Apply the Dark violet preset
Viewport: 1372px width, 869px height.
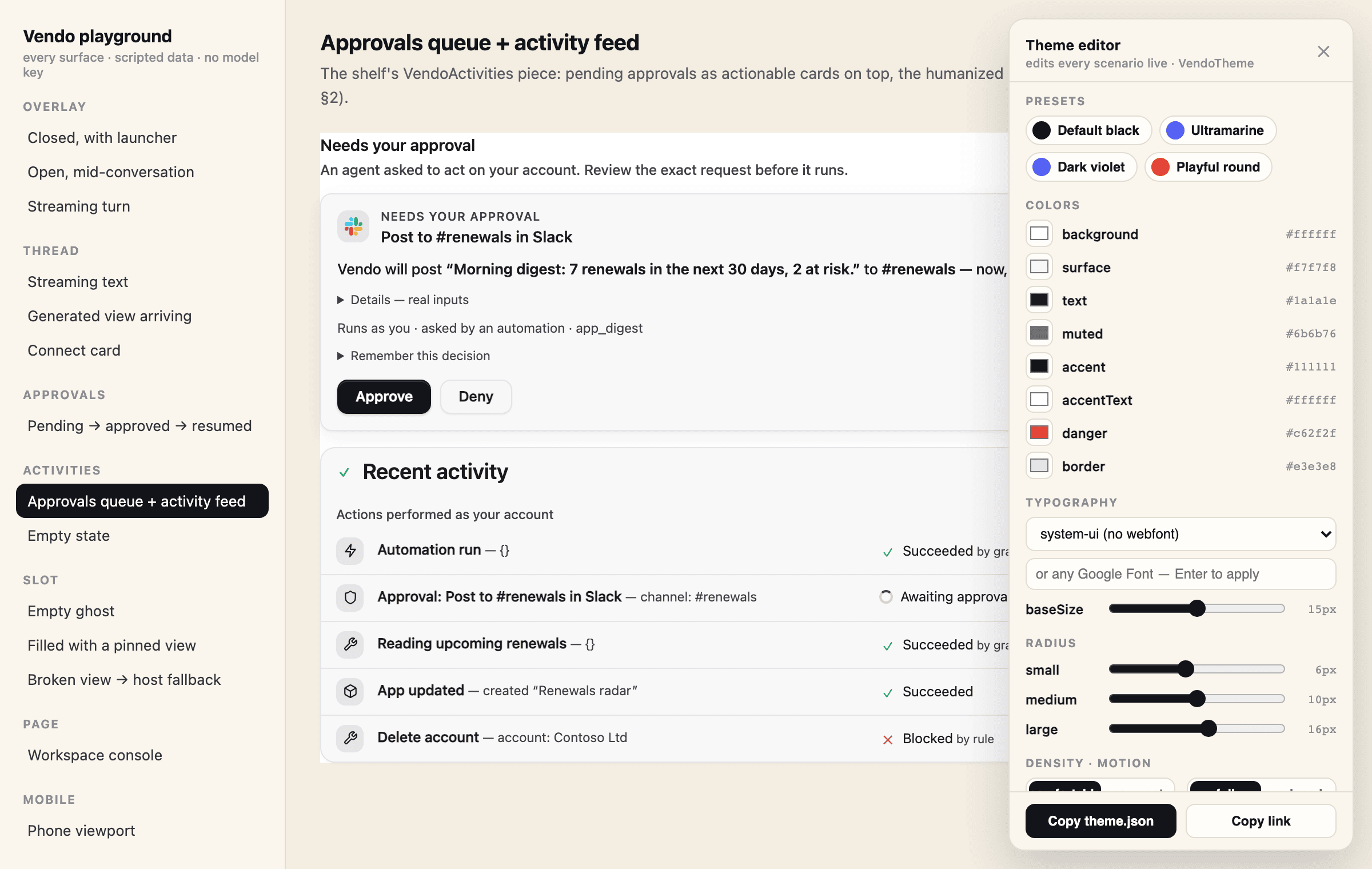1081,167
